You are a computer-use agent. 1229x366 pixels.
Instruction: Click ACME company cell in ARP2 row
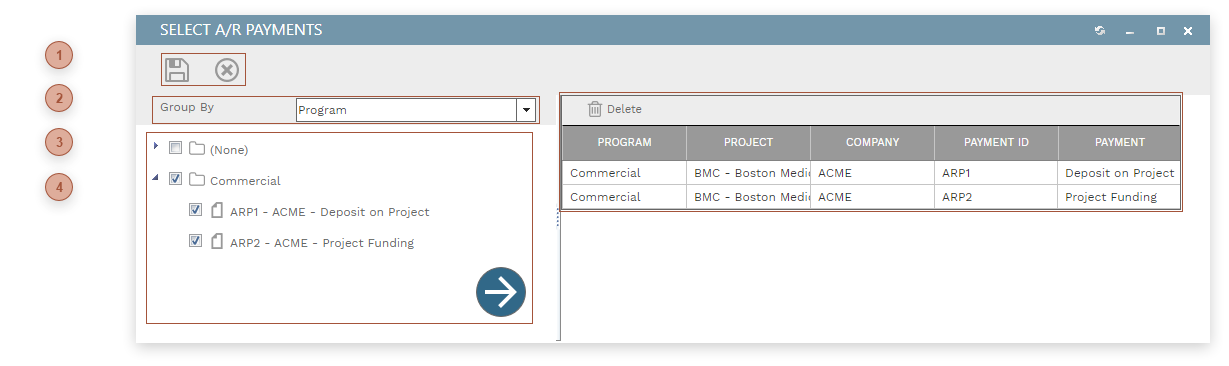(x=872, y=197)
